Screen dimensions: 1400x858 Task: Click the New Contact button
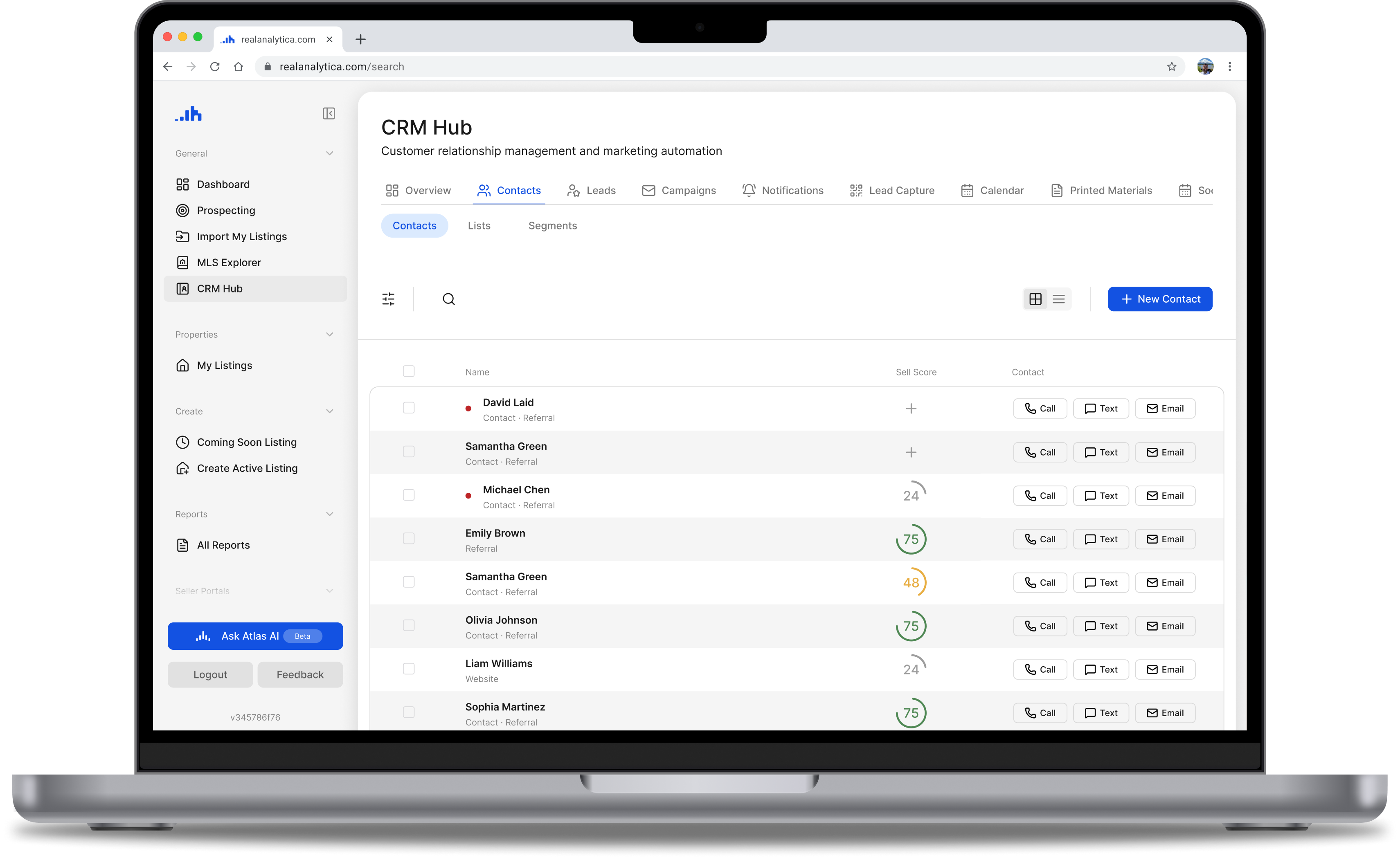pyautogui.click(x=1160, y=299)
